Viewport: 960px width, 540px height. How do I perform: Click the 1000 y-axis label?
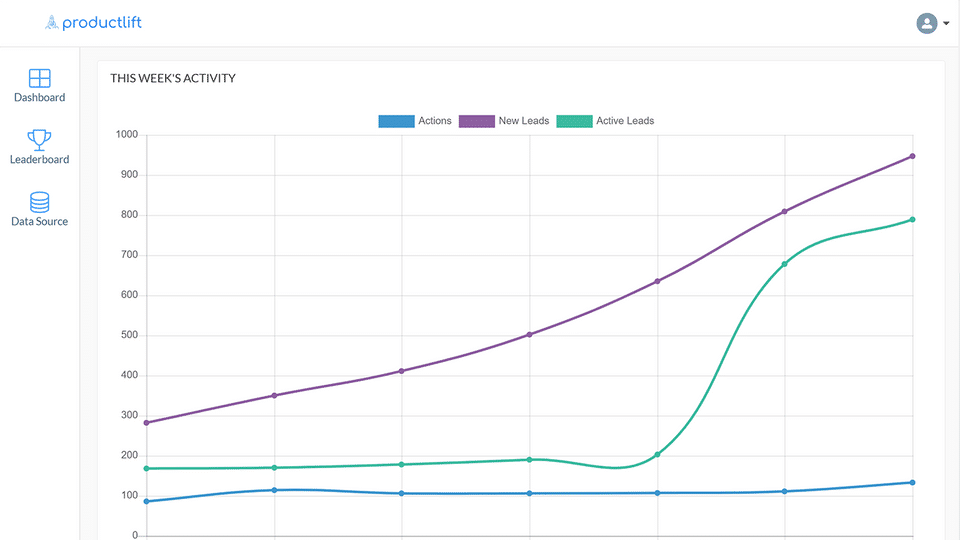click(x=127, y=135)
